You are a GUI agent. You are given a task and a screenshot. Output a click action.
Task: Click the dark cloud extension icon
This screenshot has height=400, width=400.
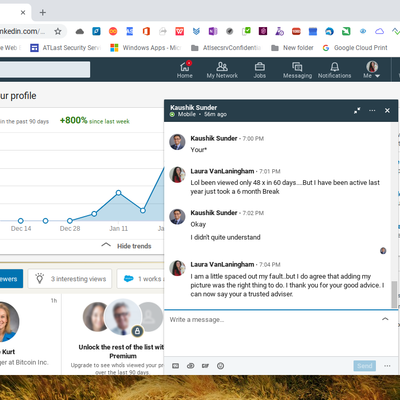(80, 31)
